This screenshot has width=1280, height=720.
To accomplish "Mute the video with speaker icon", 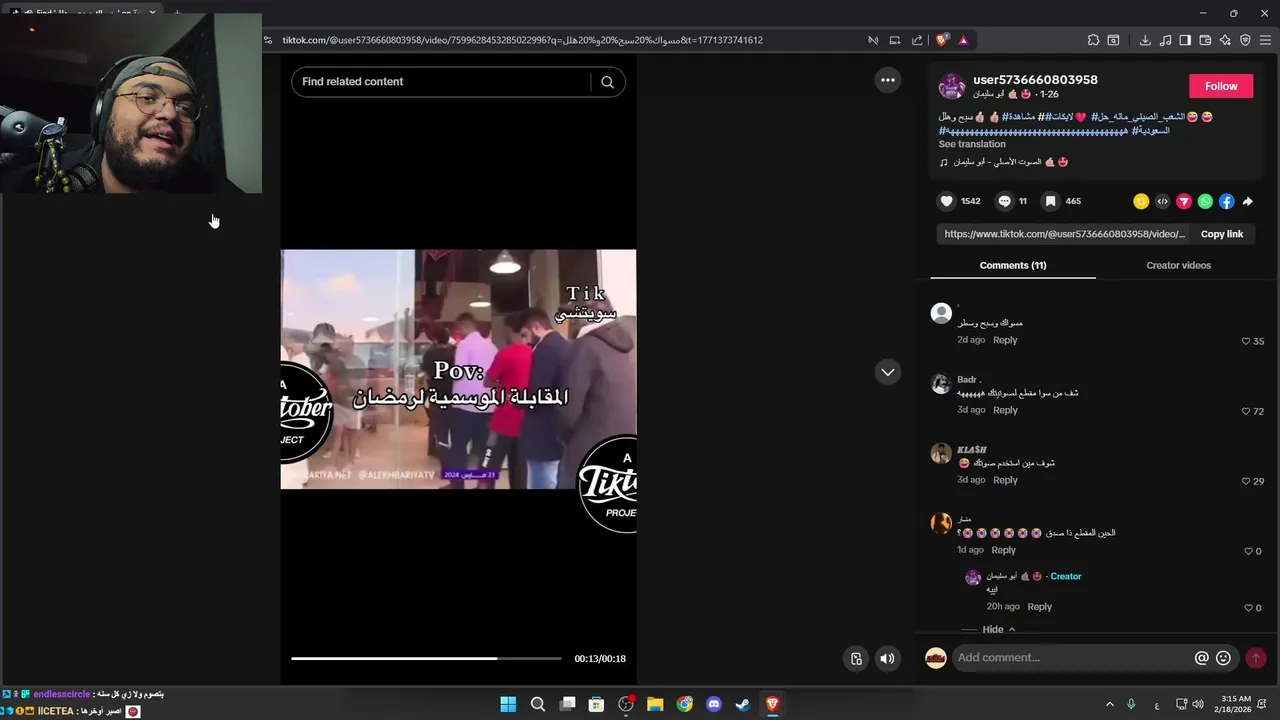I will pyautogui.click(x=887, y=658).
